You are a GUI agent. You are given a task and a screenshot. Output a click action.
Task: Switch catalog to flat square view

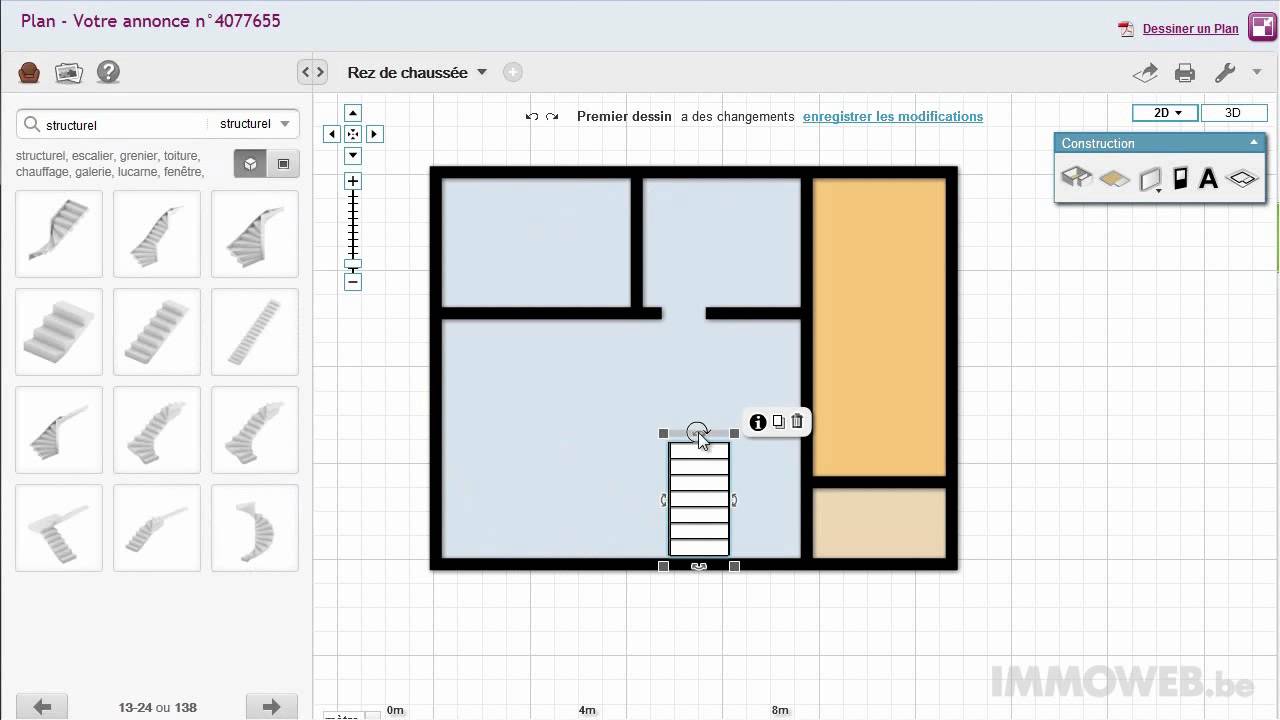(x=283, y=164)
